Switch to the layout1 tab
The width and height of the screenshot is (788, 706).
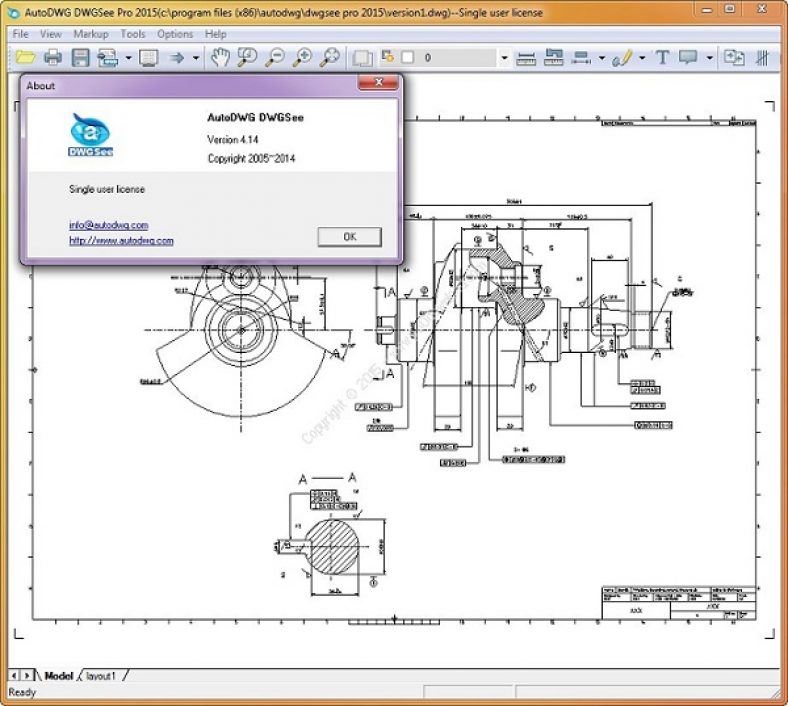pyautogui.click(x=101, y=676)
